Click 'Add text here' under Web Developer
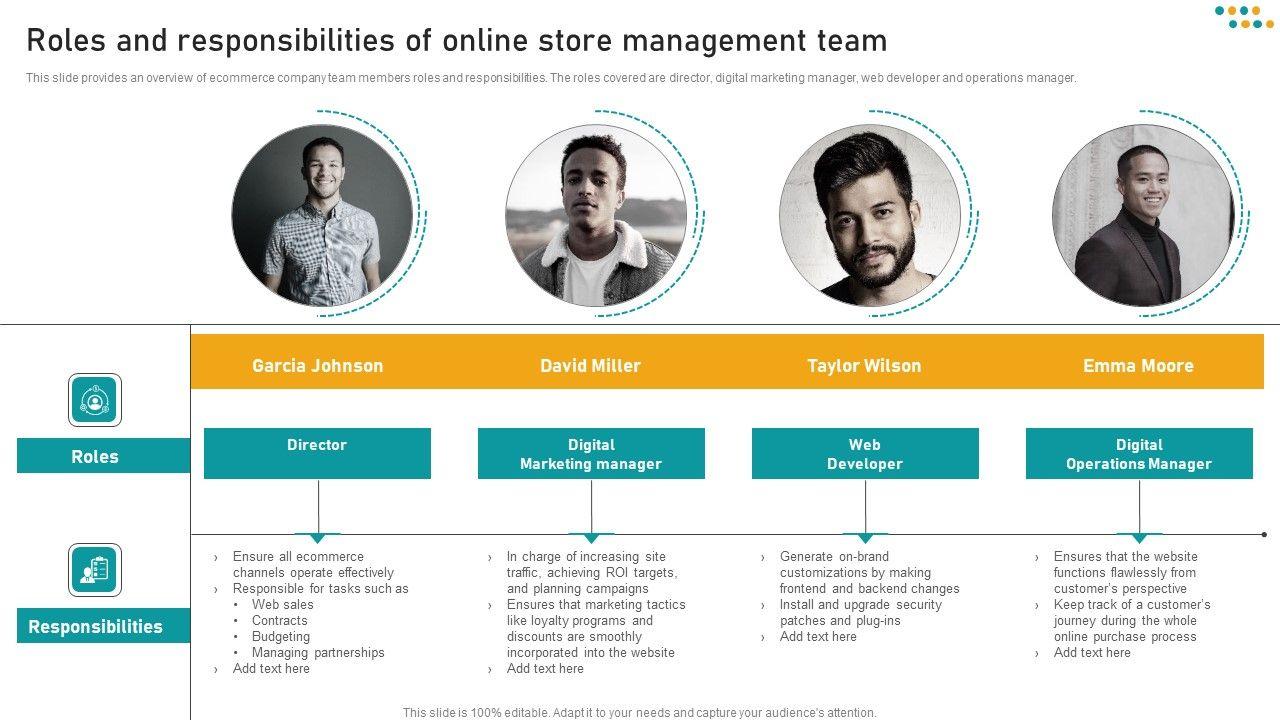Image resolution: width=1280 pixels, height=720 pixels. point(818,637)
